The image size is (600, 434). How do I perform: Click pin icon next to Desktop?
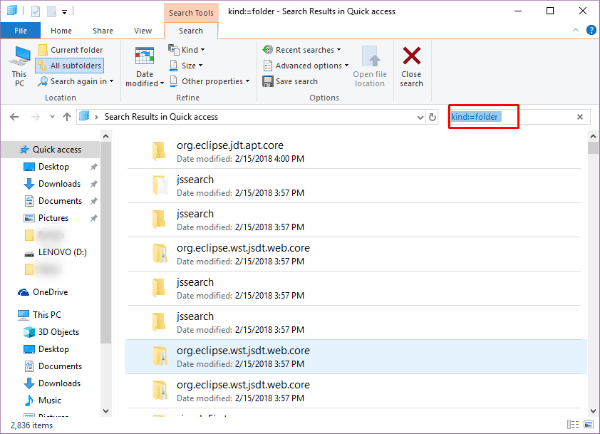pyautogui.click(x=94, y=167)
